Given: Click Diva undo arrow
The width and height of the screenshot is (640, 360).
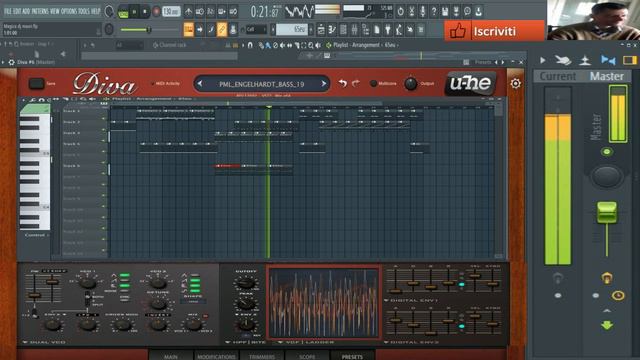Looking at the screenshot, I should [342, 83].
